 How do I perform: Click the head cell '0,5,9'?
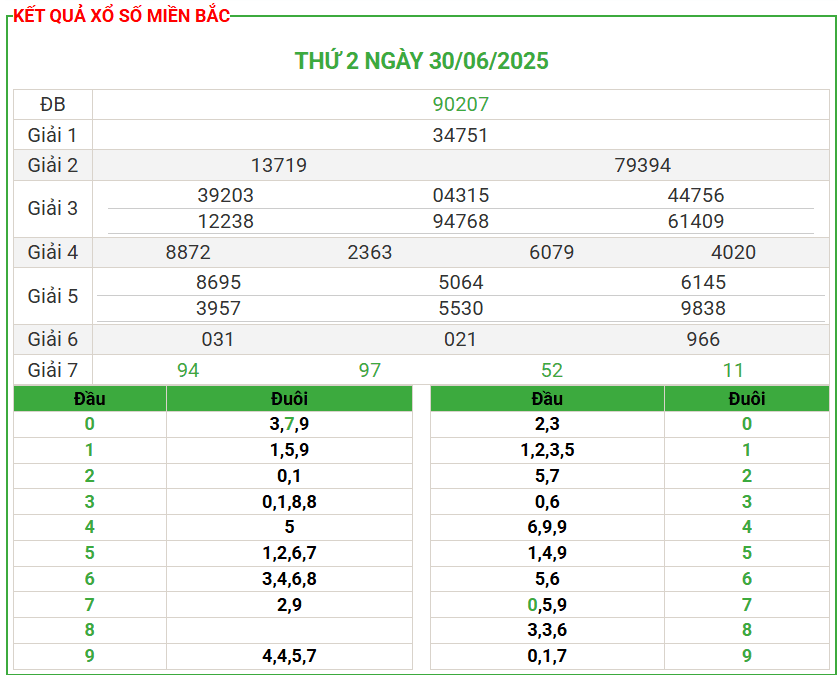tap(547, 604)
